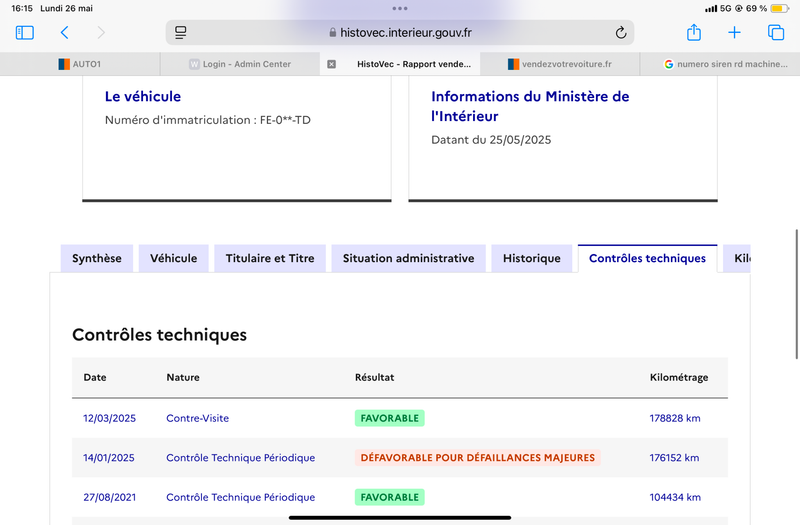Open the Véhicule tab

click(173, 258)
